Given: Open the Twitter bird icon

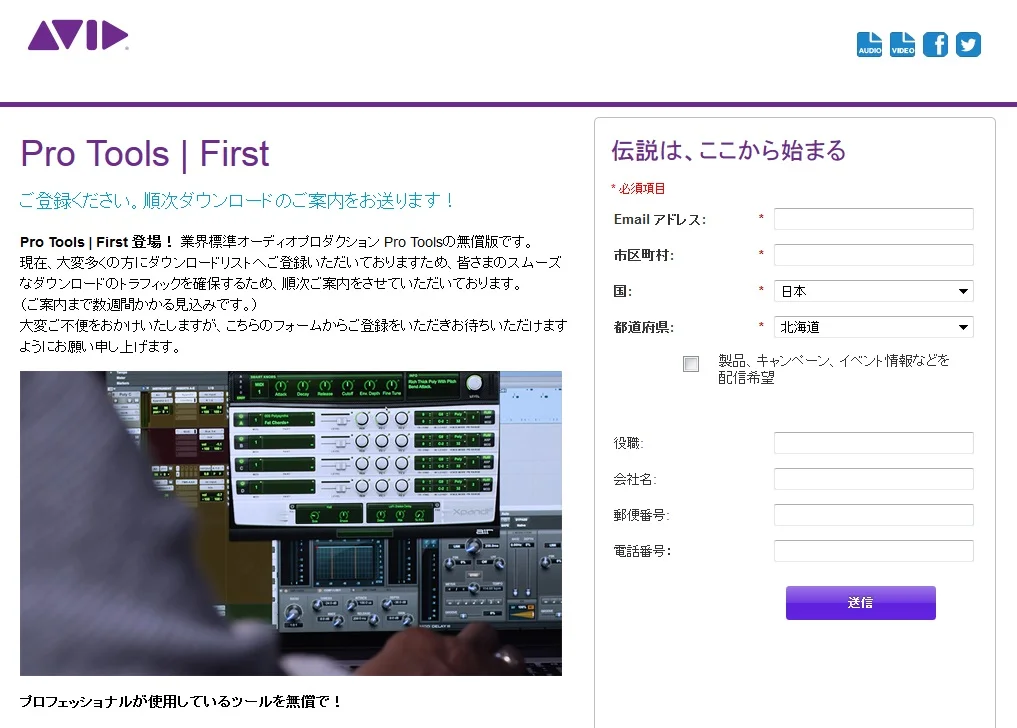Looking at the screenshot, I should pos(968,44).
